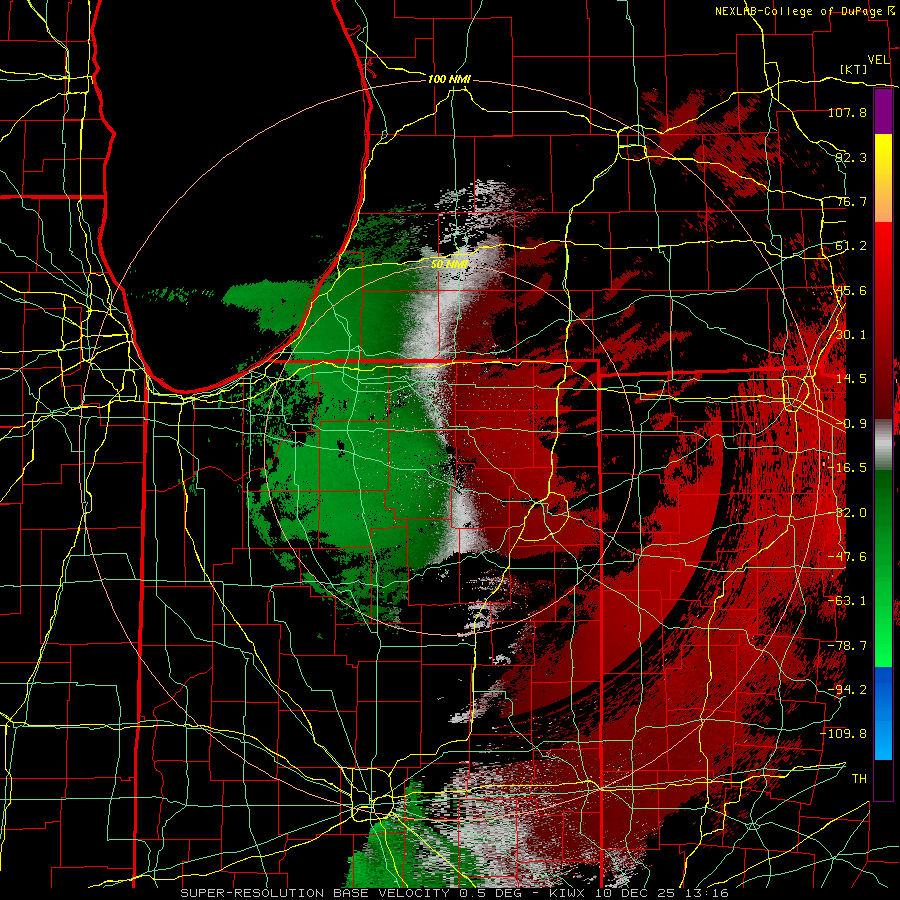Pick the purple segment of the velocity color bar
900x900 pixels.
coord(883,111)
